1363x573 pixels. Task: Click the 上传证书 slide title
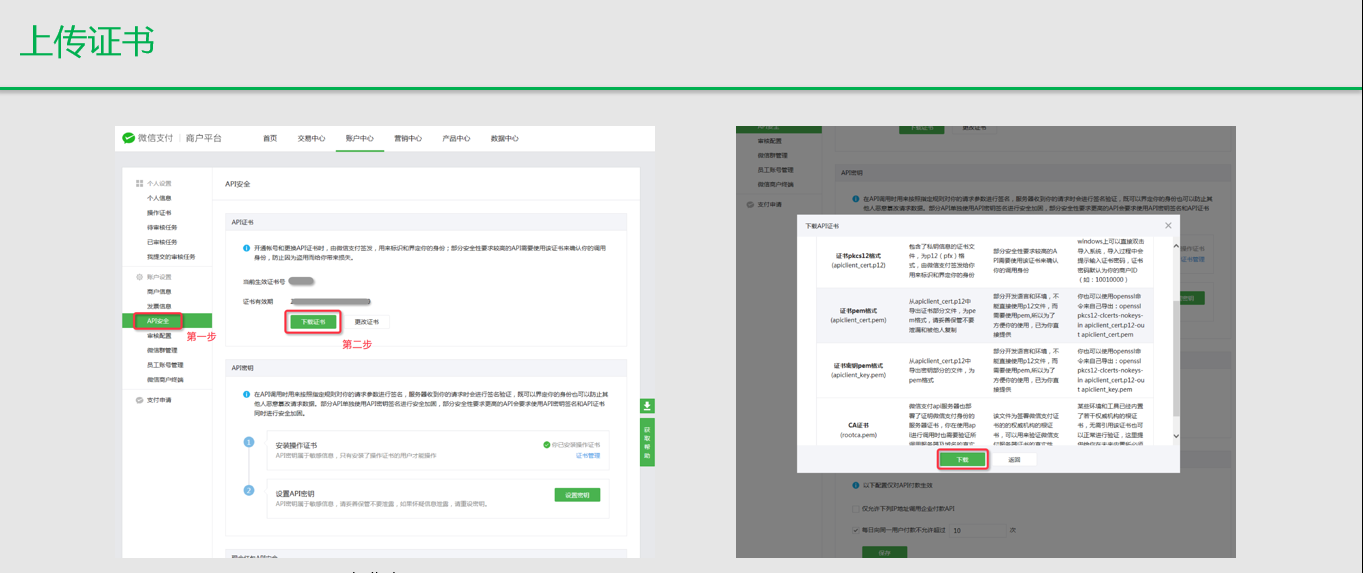(86, 42)
